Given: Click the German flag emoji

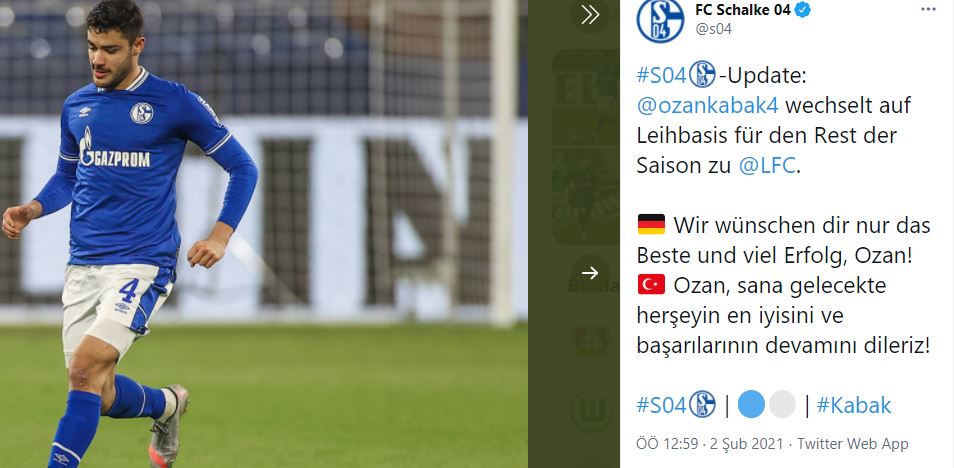Looking at the screenshot, I should [x=651, y=225].
